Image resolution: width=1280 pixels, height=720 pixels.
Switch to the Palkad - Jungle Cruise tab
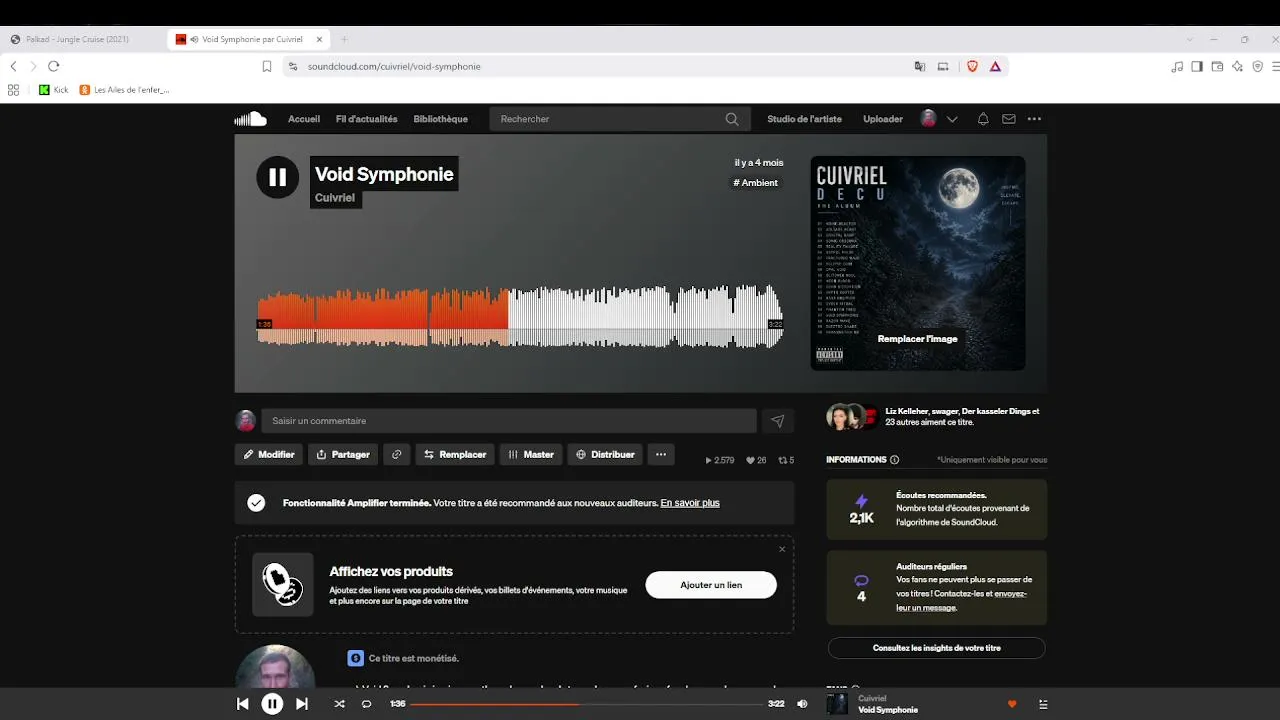click(x=78, y=39)
